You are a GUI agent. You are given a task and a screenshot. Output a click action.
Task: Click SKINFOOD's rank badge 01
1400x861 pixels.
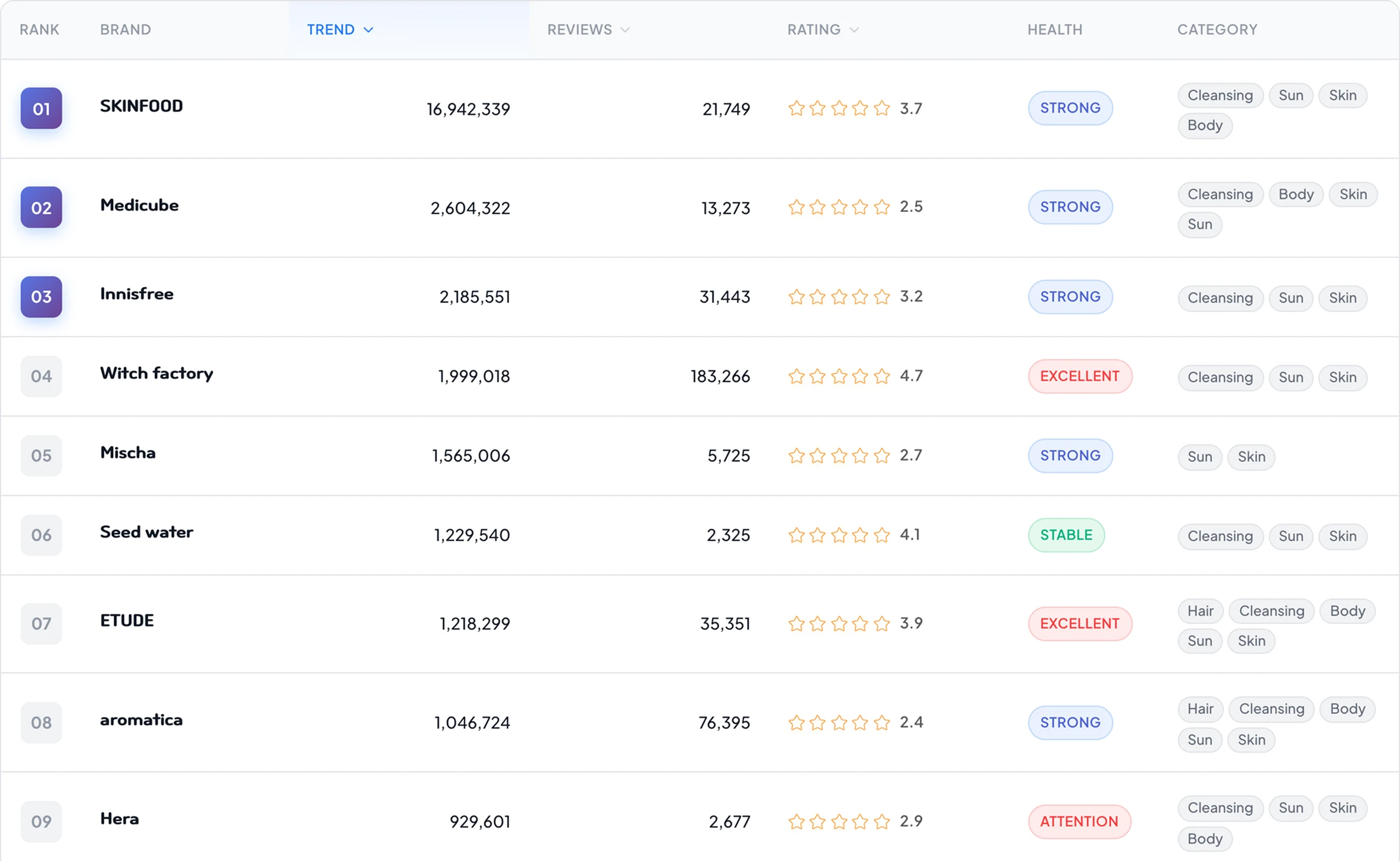tap(41, 108)
